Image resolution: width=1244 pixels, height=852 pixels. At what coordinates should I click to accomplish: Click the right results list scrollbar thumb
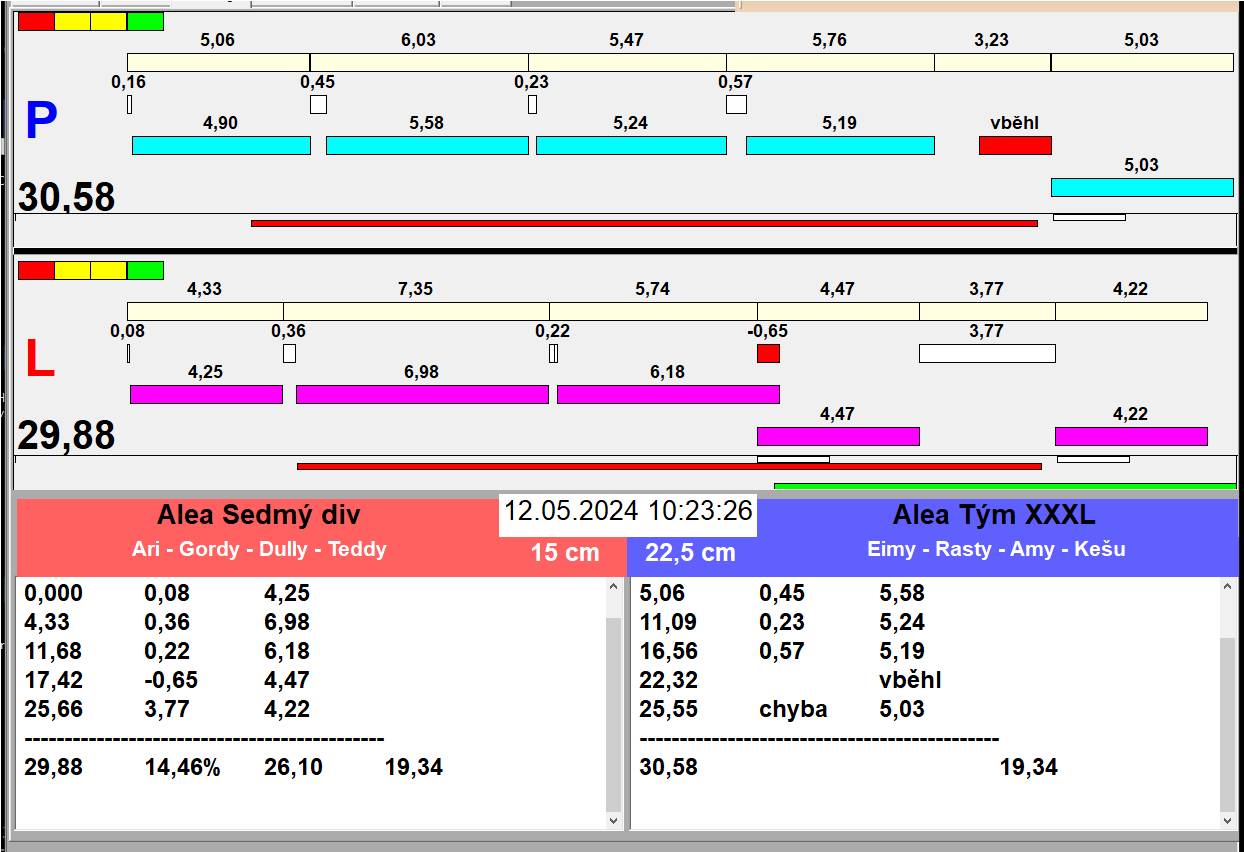tap(1229, 723)
